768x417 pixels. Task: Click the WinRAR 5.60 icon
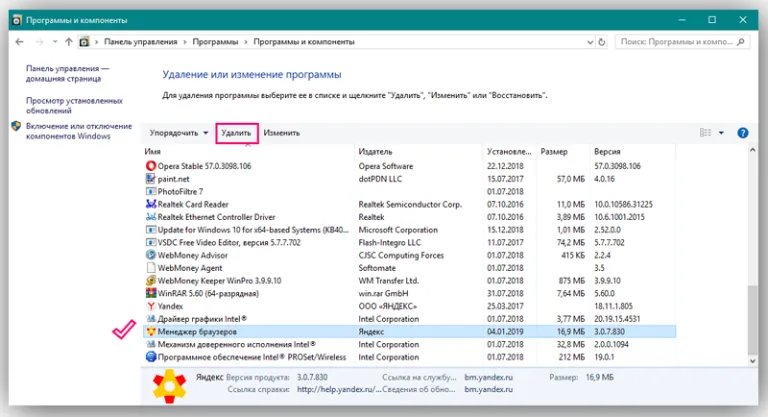click(151, 293)
